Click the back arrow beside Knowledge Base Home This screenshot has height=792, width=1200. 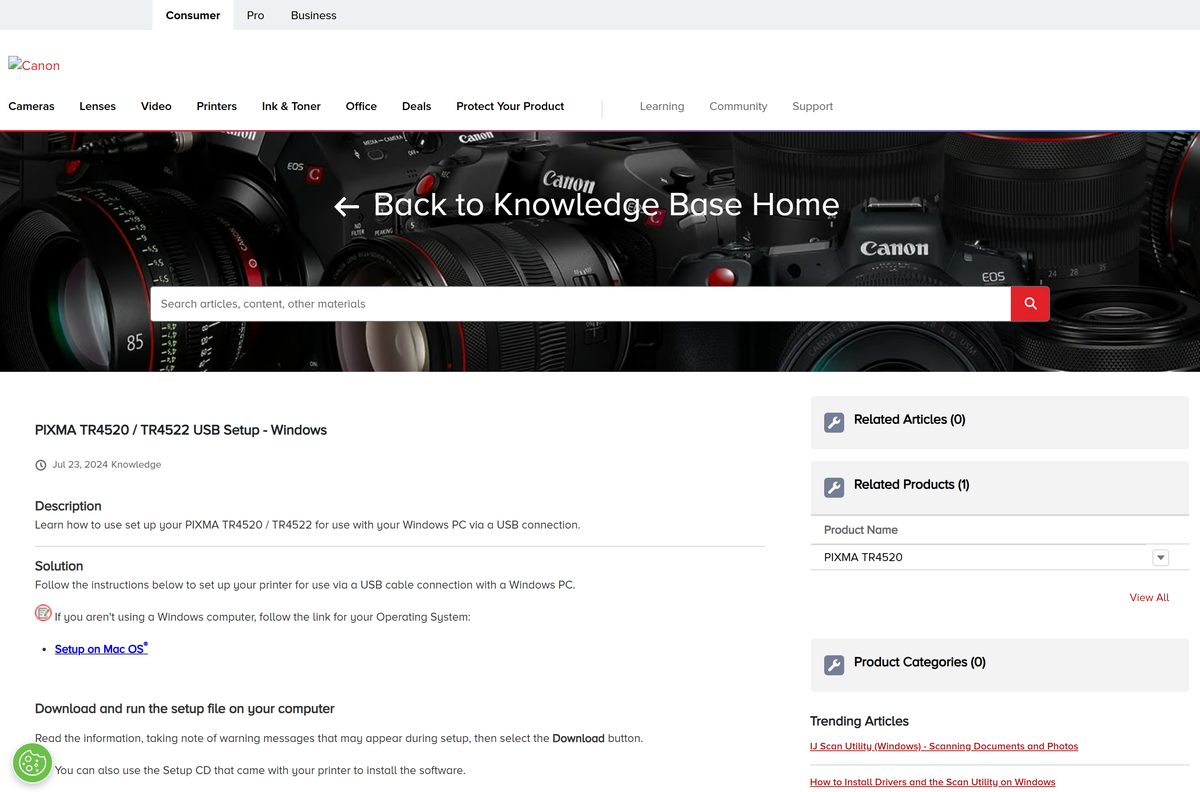point(347,207)
